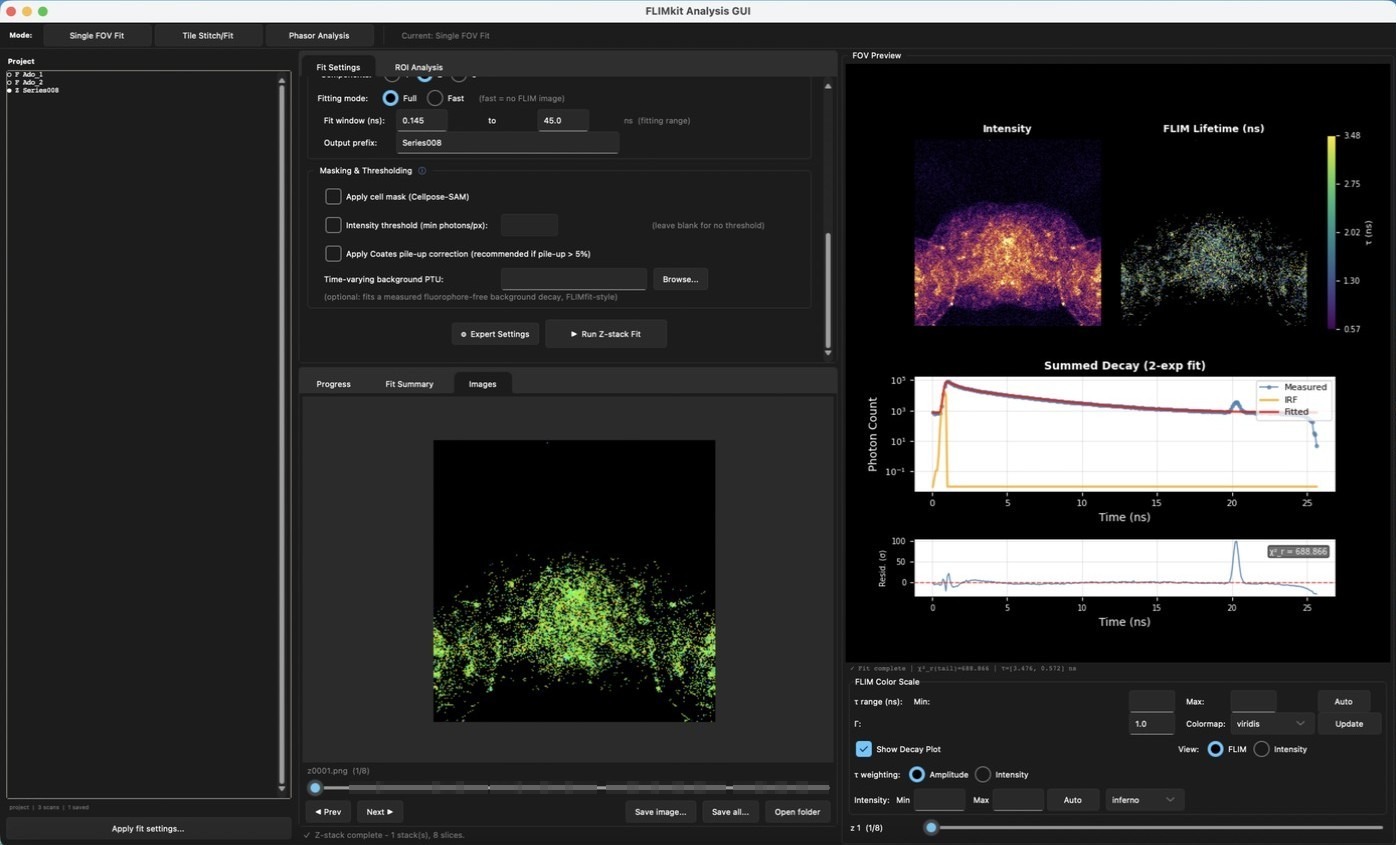Open the ROI Analysis tab
Screen dimensions: 1396x845
point(419,67)
